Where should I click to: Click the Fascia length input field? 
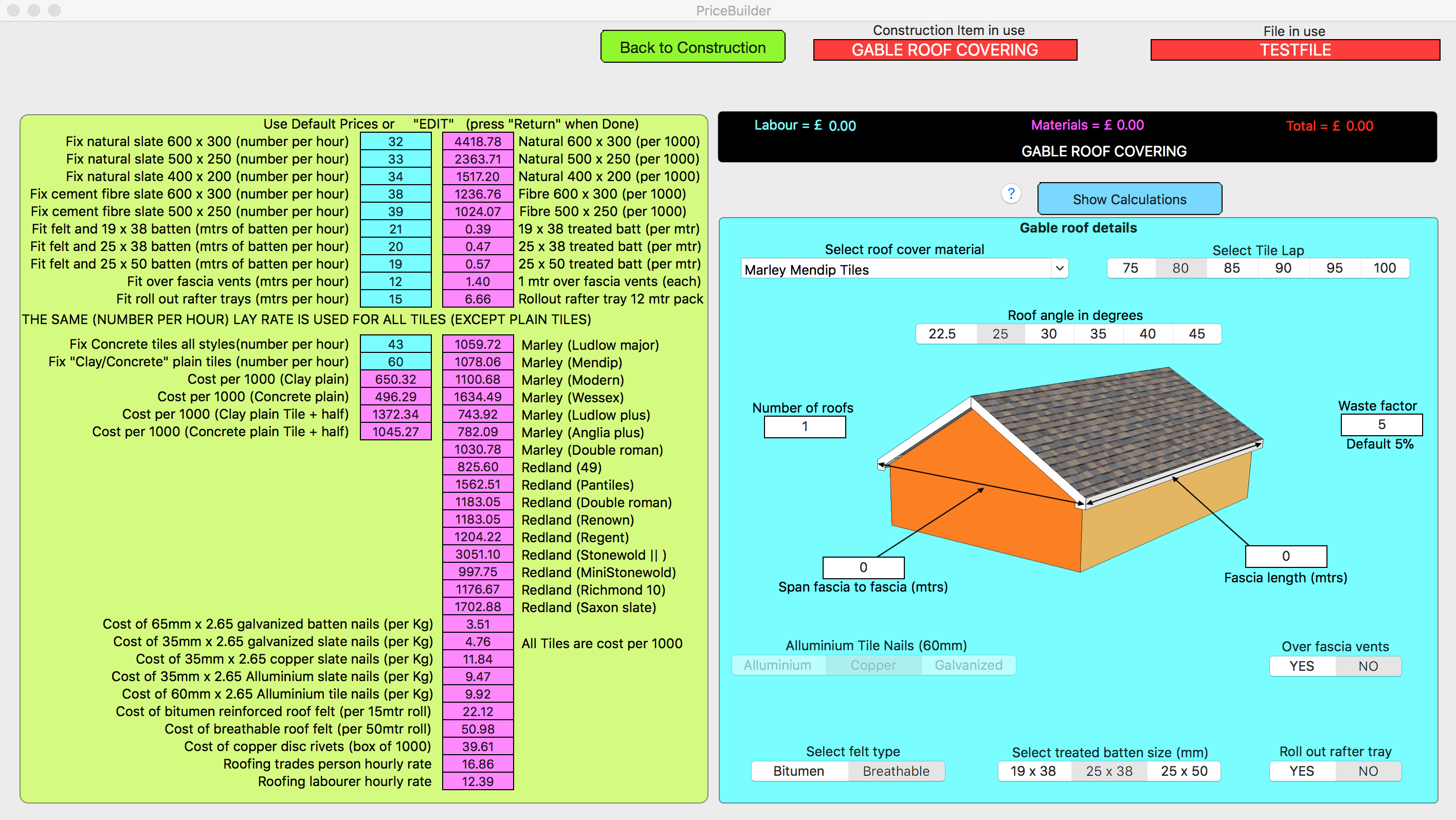pos(1286,556)
